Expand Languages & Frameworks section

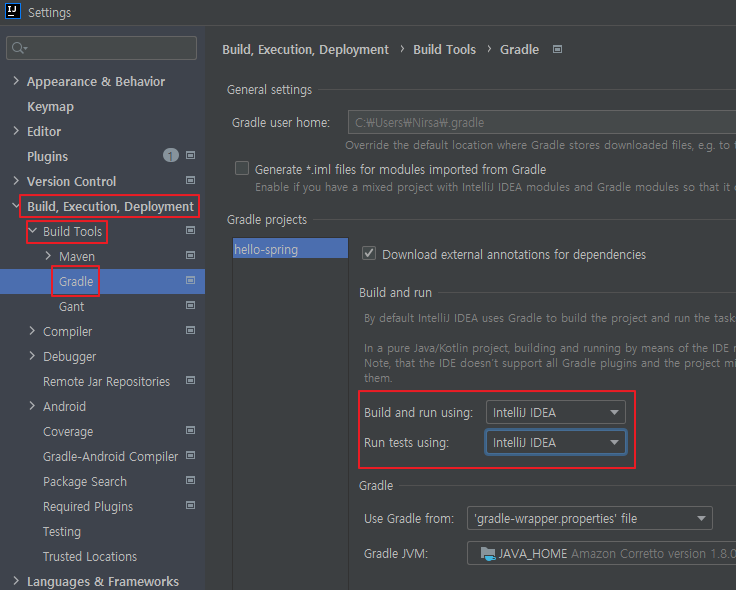tap(16, 581)
